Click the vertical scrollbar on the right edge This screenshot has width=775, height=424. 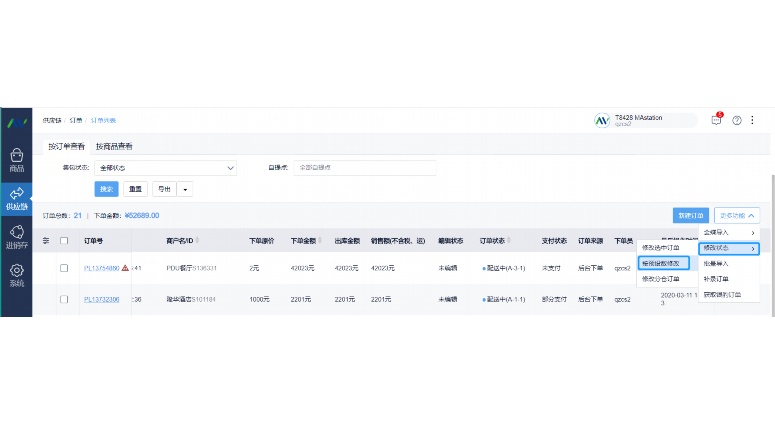[x=773, y=245]
